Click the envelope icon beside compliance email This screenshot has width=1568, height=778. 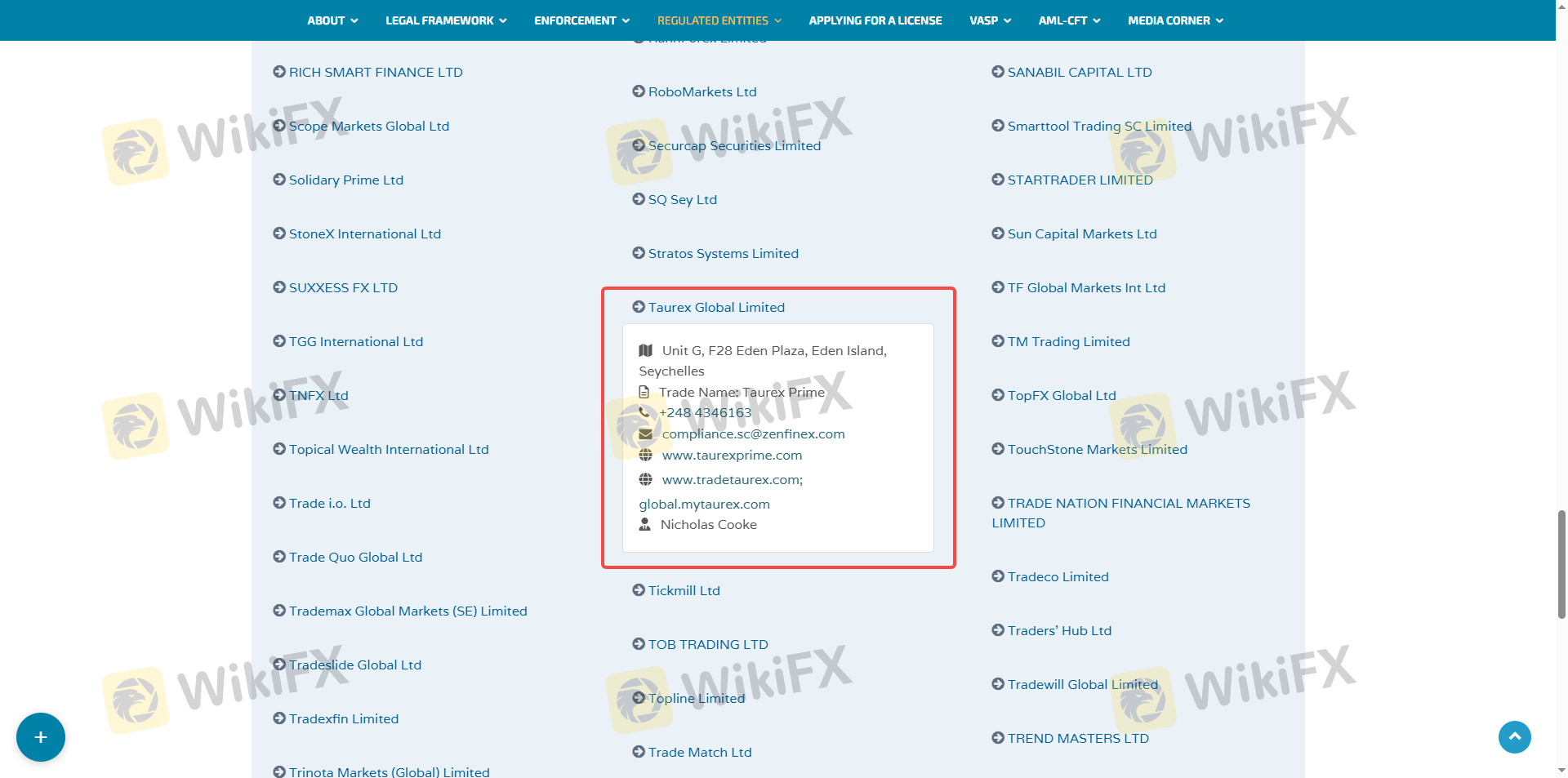(645, 434)
